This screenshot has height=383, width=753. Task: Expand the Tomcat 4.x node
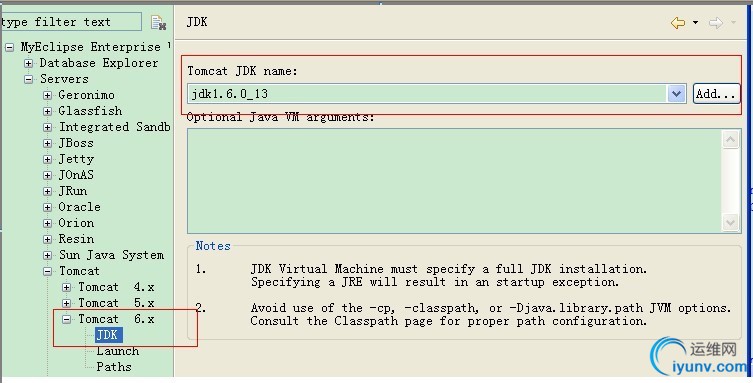(x=67, y=287)
